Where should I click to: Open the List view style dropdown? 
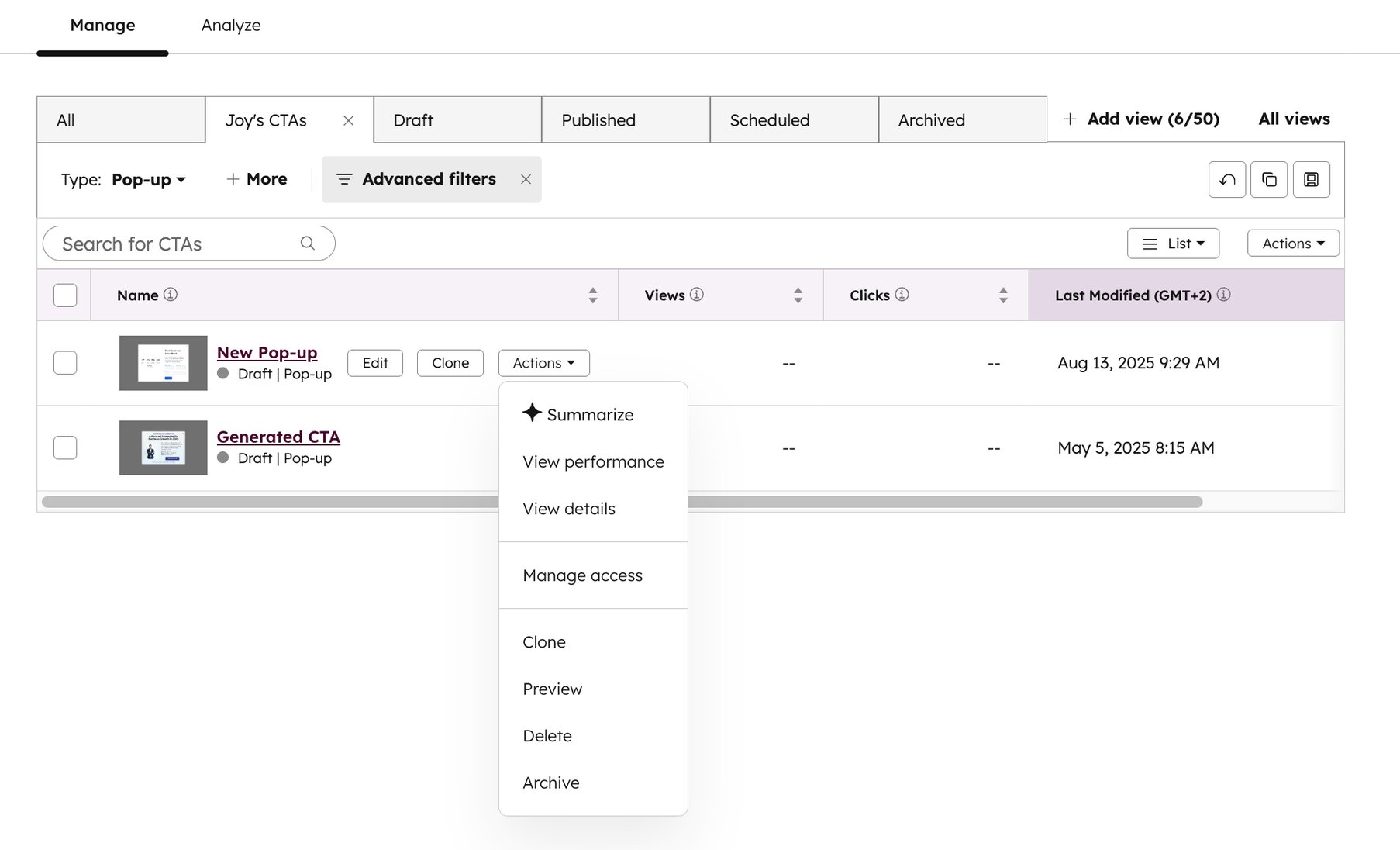click(x=1173, y=243)
